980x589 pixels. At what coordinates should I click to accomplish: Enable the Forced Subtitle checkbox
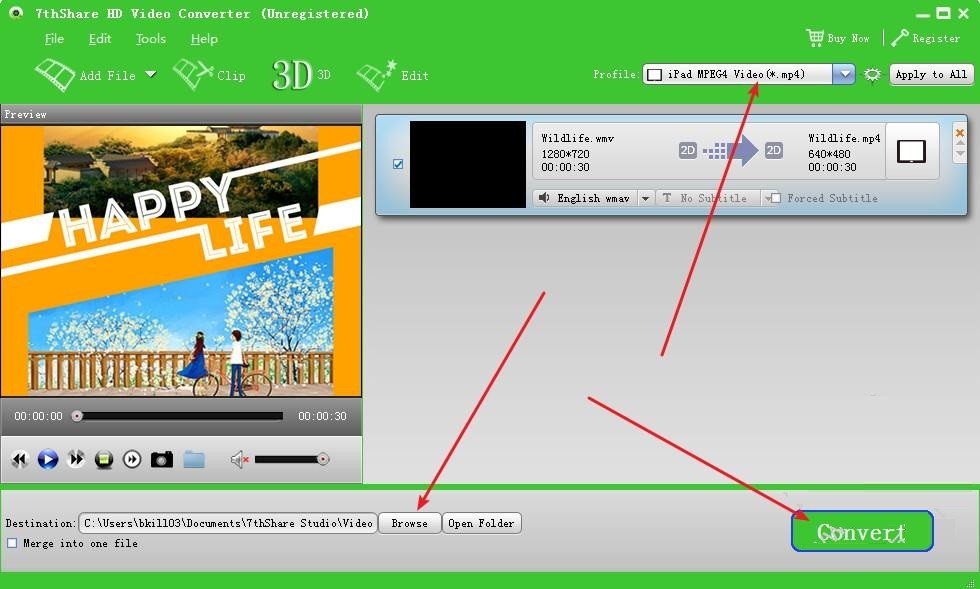click(x=776, y=198)
